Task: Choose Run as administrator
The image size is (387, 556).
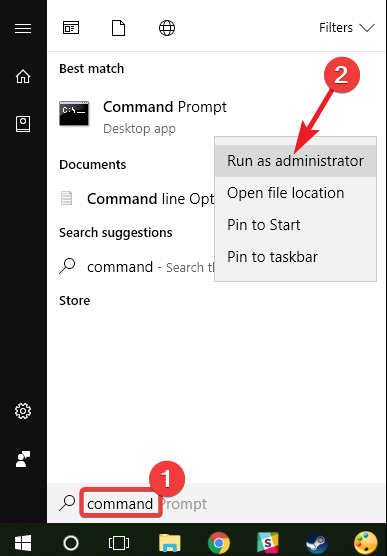Action: [x=295, y=161]
